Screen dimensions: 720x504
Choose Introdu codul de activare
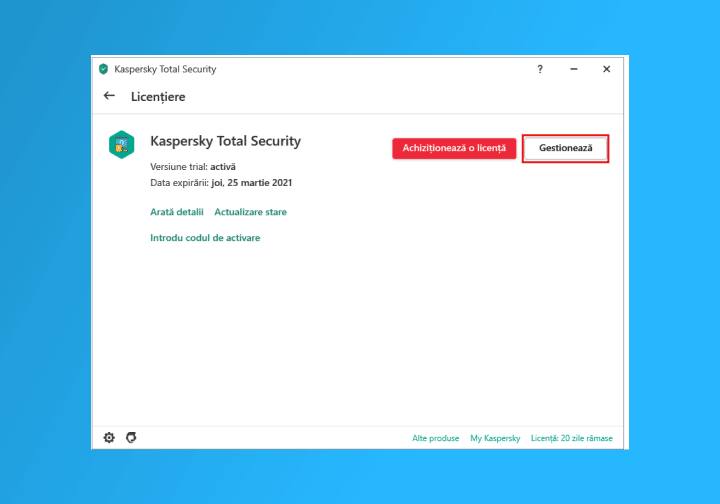(x=205, y=238)
